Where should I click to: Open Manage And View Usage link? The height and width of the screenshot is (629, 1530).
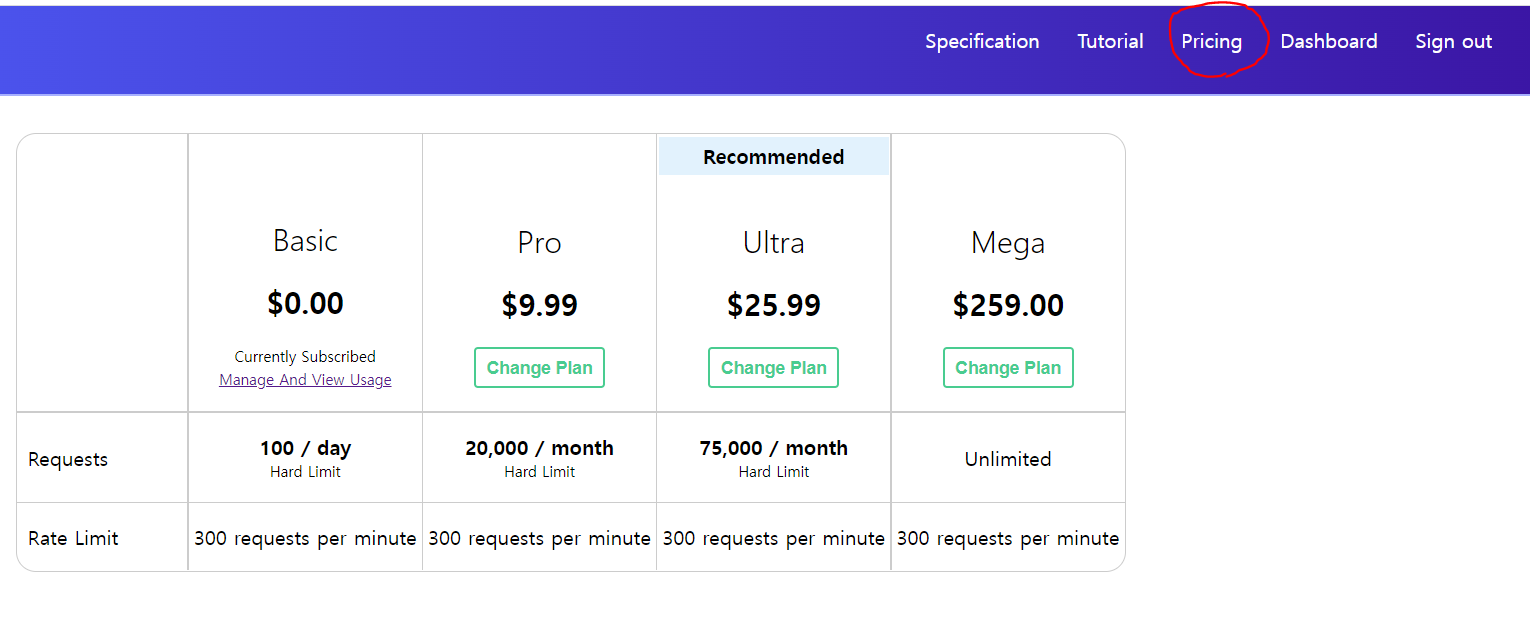point(305,380)
